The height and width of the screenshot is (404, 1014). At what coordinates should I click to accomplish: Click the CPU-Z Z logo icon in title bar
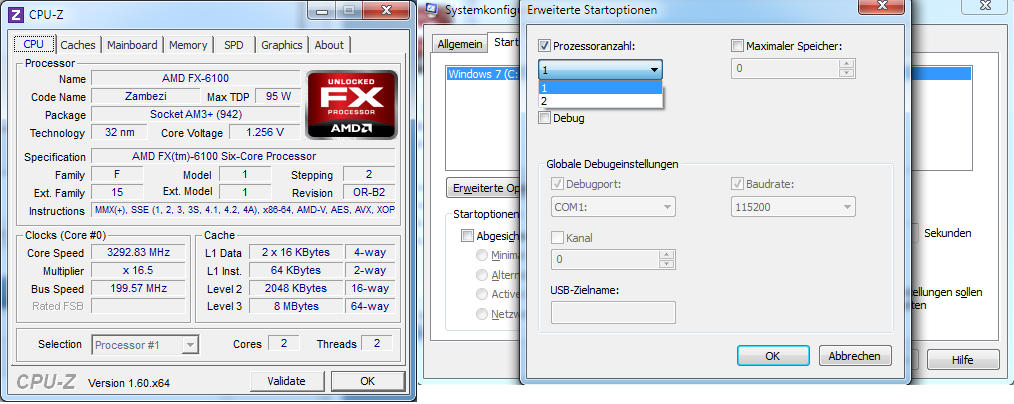(18, 14)
